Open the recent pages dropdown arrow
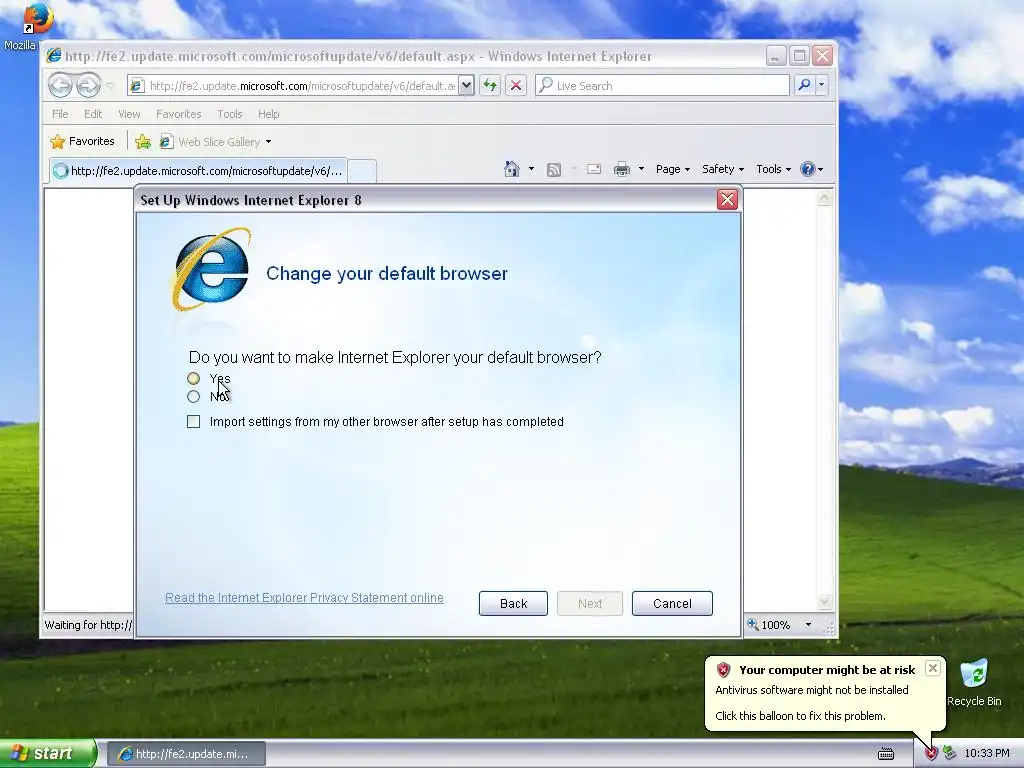Screen dimensions: 1024x768 110,86
